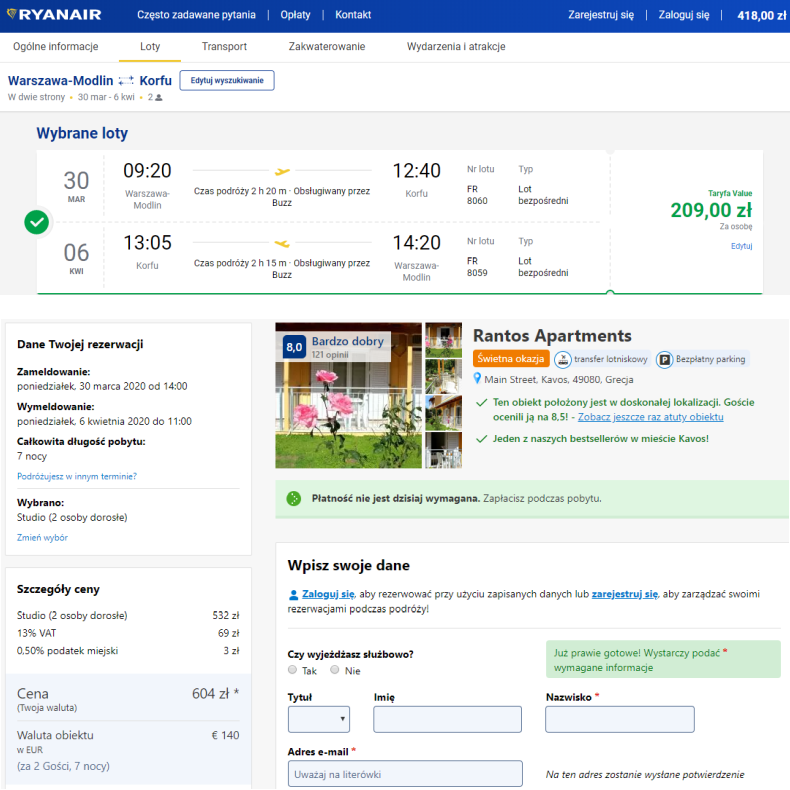790x790 pixels.
Task: Click Podróżujesz w innym terminie link
Action: point(77,476)
